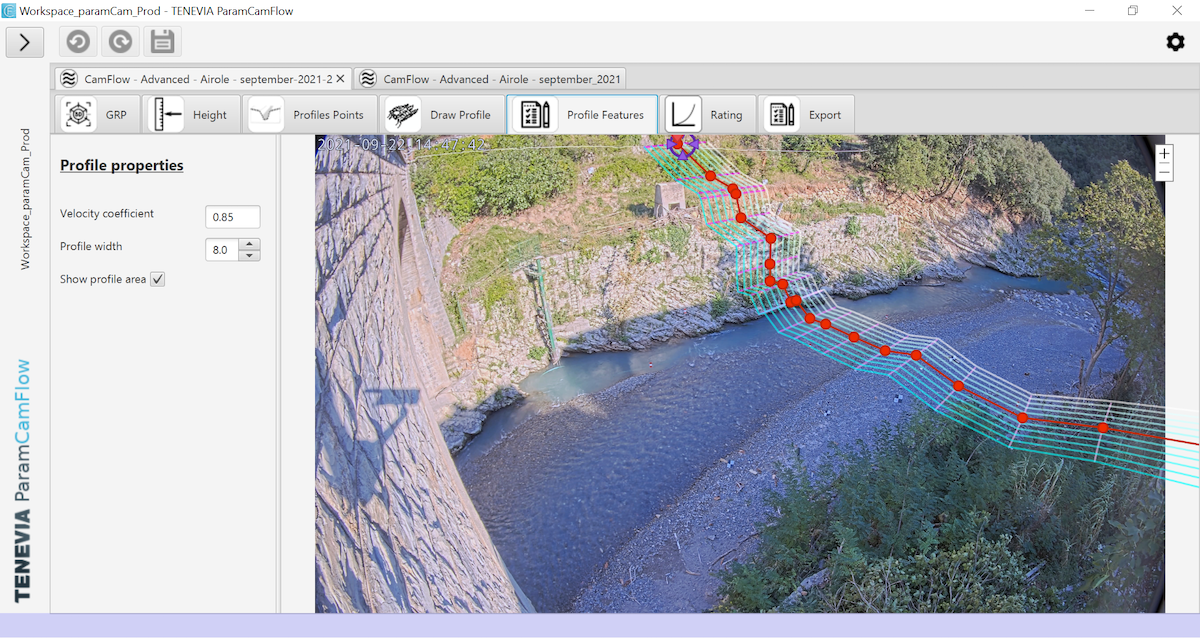Click the Profile properties heading

tap(122, 165)
